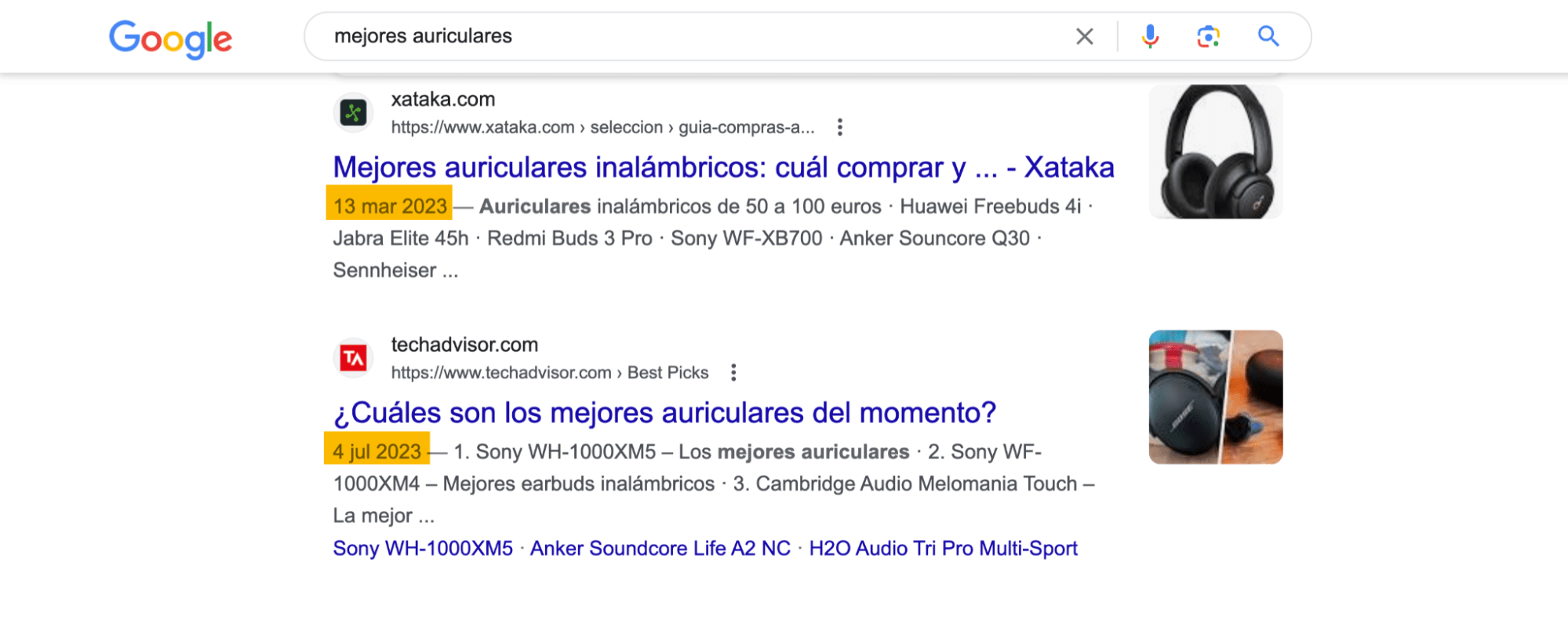Click the microphone icon for voice search
Image resolution: width=1568 pixels, height=628 pixels.
click(1148, 36)
